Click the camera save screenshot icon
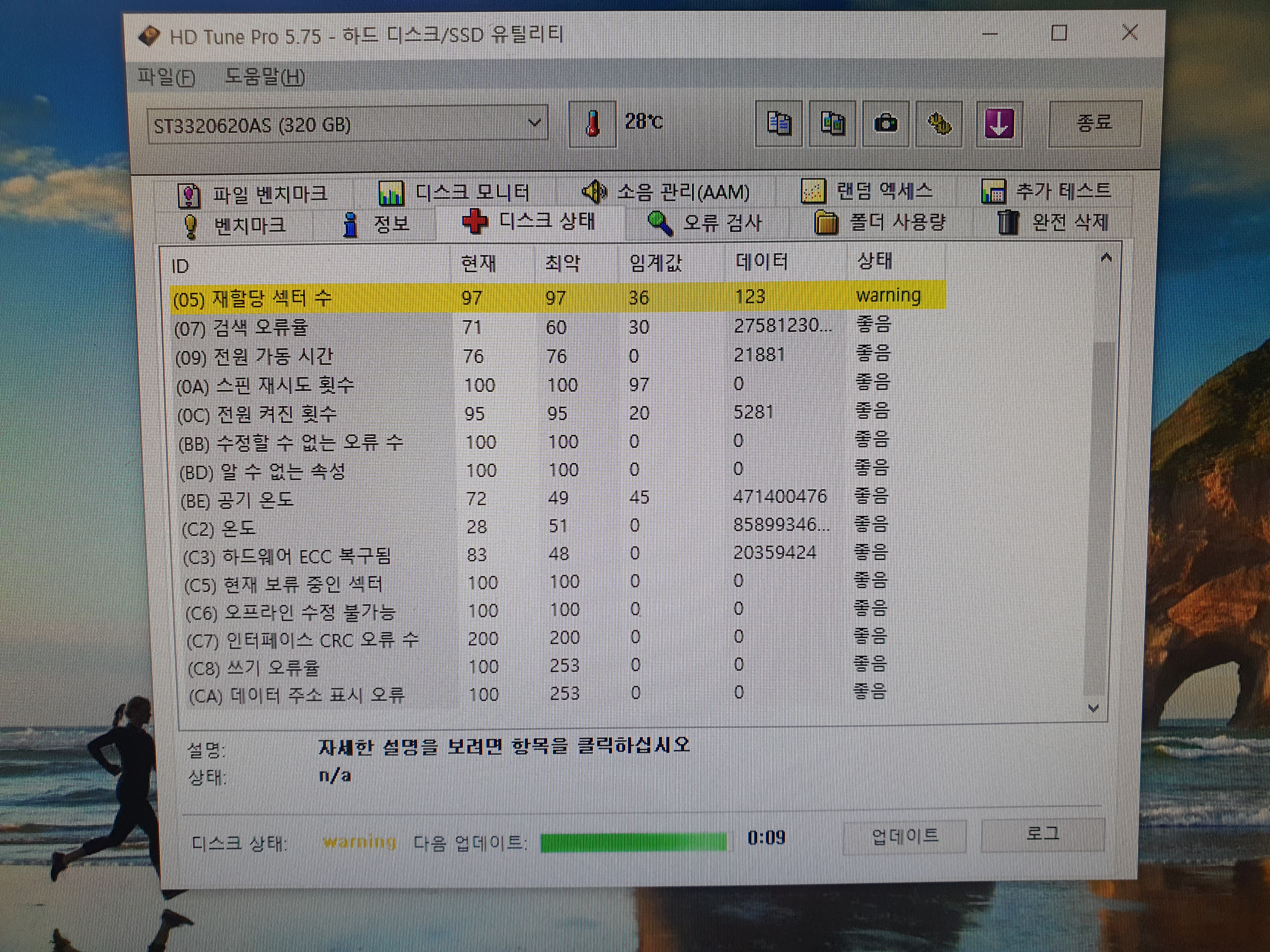 [x=886, y=124]
